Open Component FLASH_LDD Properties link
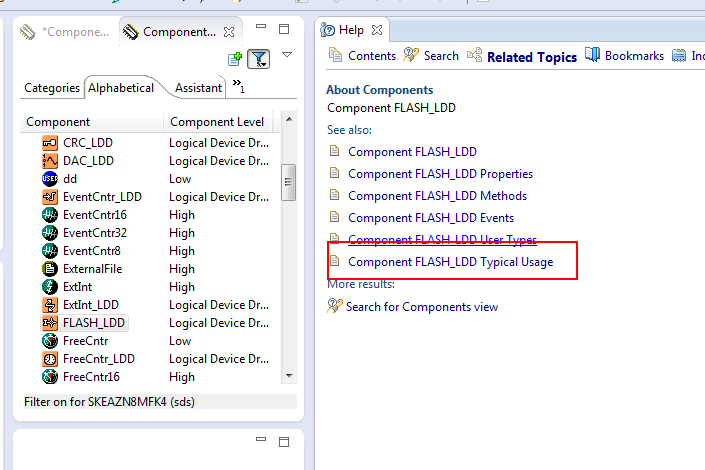This screenshot has width=705, height=470. coord(440,174)
